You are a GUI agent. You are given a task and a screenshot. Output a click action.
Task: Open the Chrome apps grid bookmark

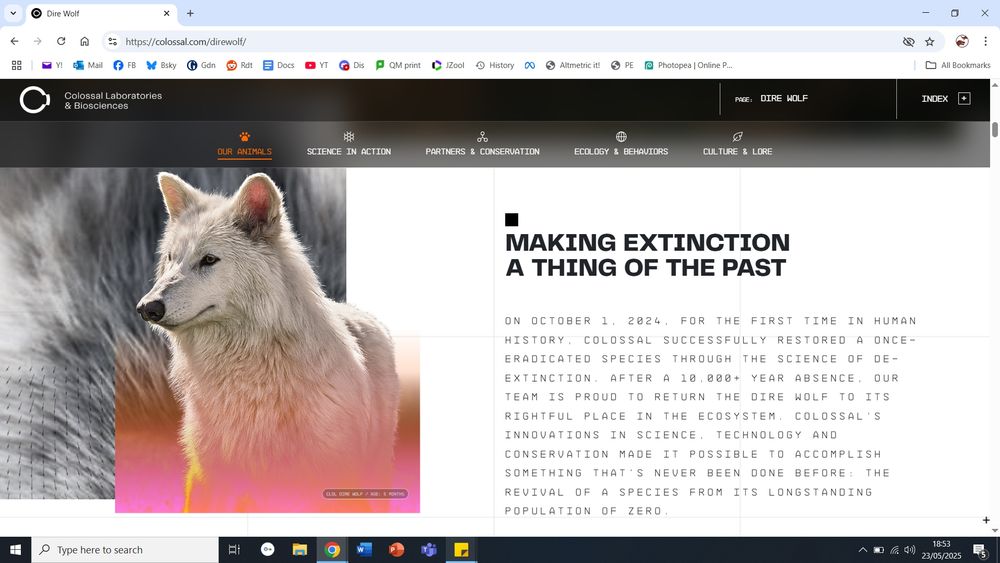point(17,65)
